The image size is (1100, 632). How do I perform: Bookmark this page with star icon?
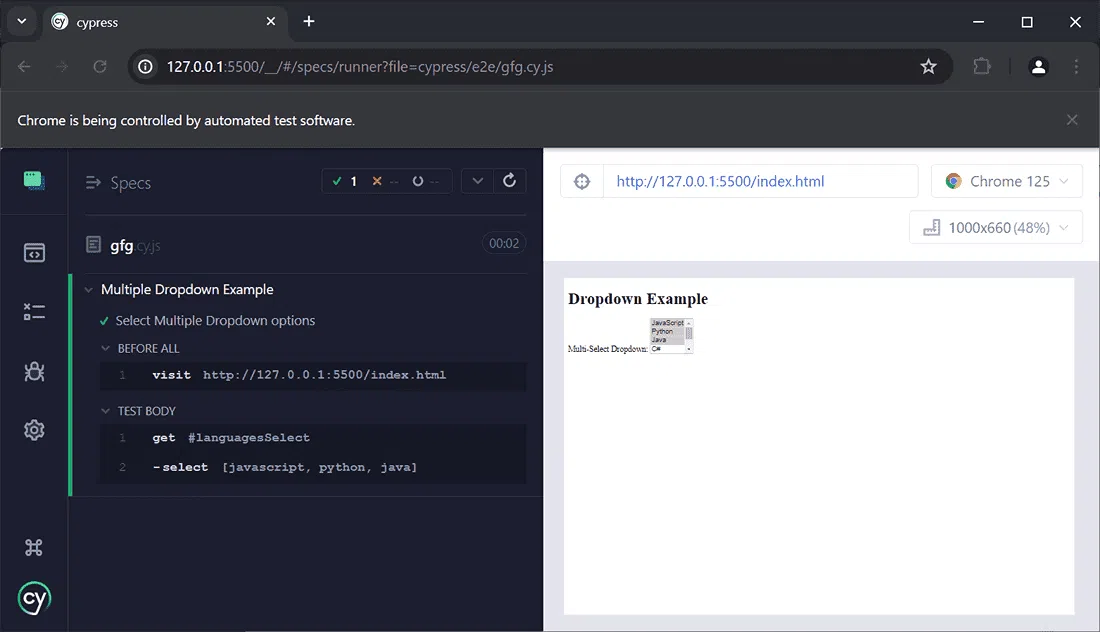928,67
